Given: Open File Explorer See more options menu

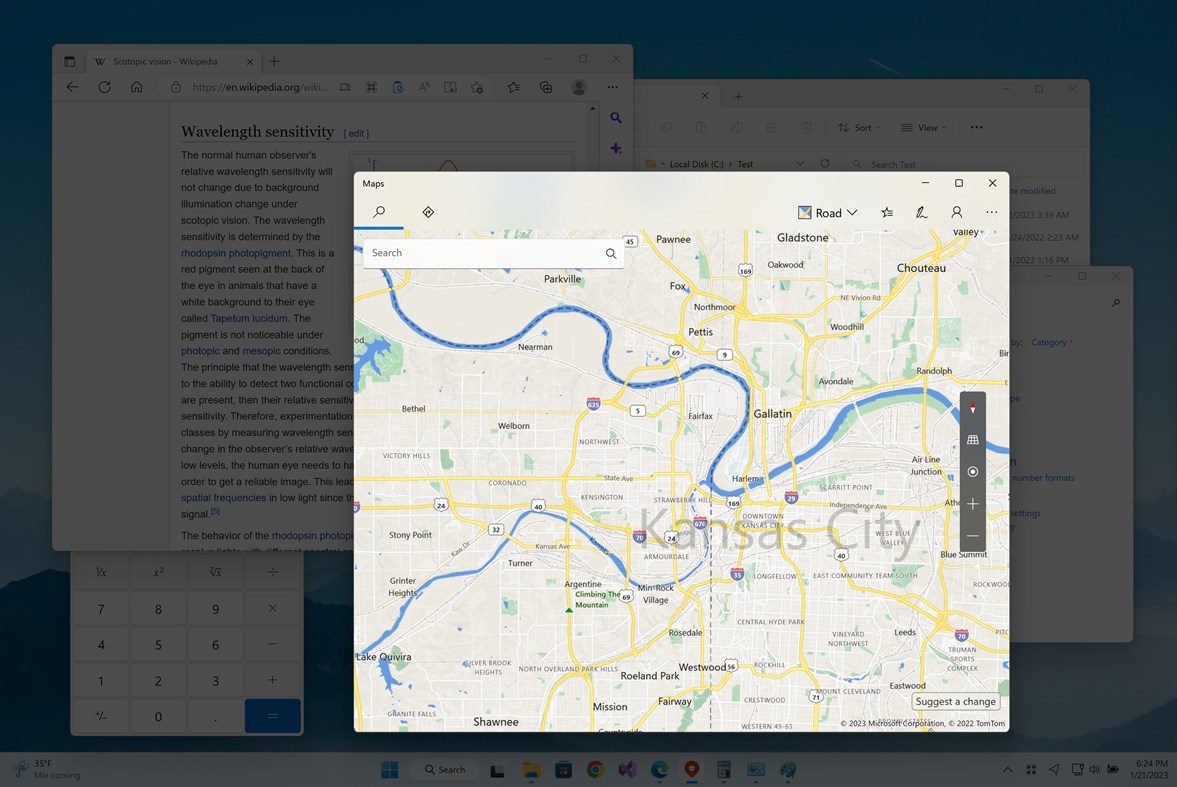Looking at the screenshot, I should pyautogui.click(x=977, y=128).
